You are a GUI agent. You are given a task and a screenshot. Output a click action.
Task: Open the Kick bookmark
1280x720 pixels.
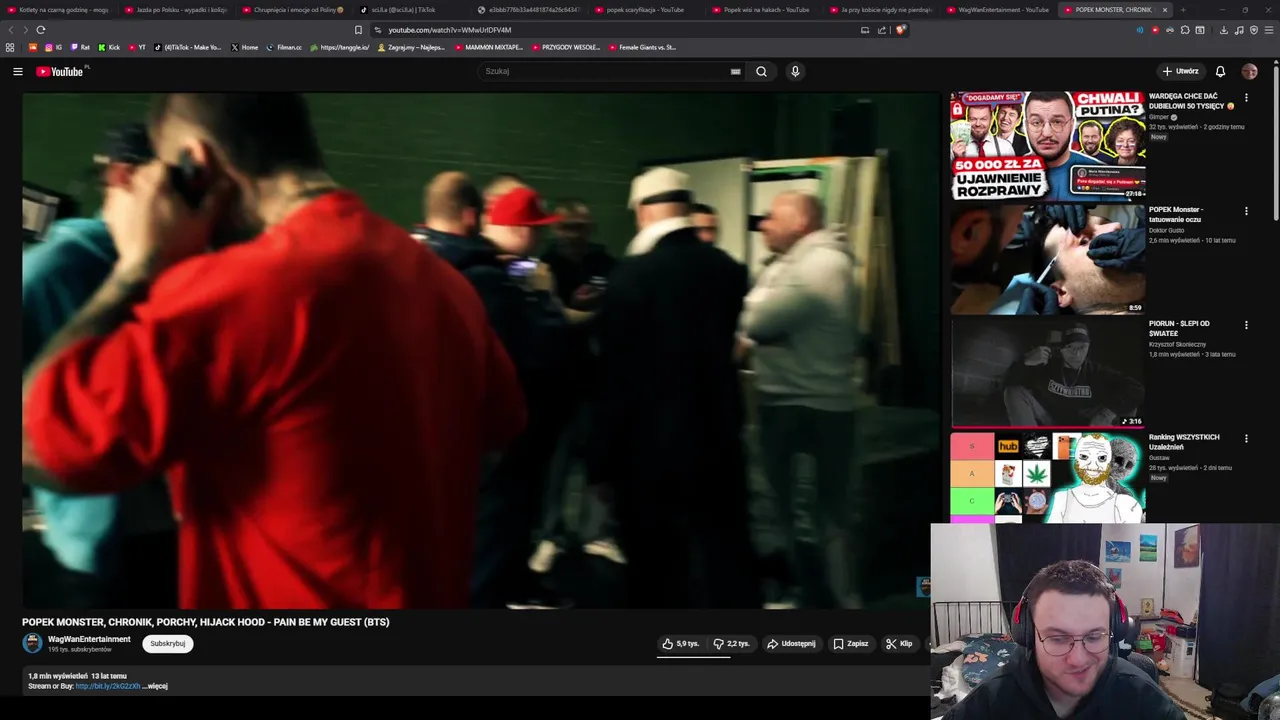(109, 47)
